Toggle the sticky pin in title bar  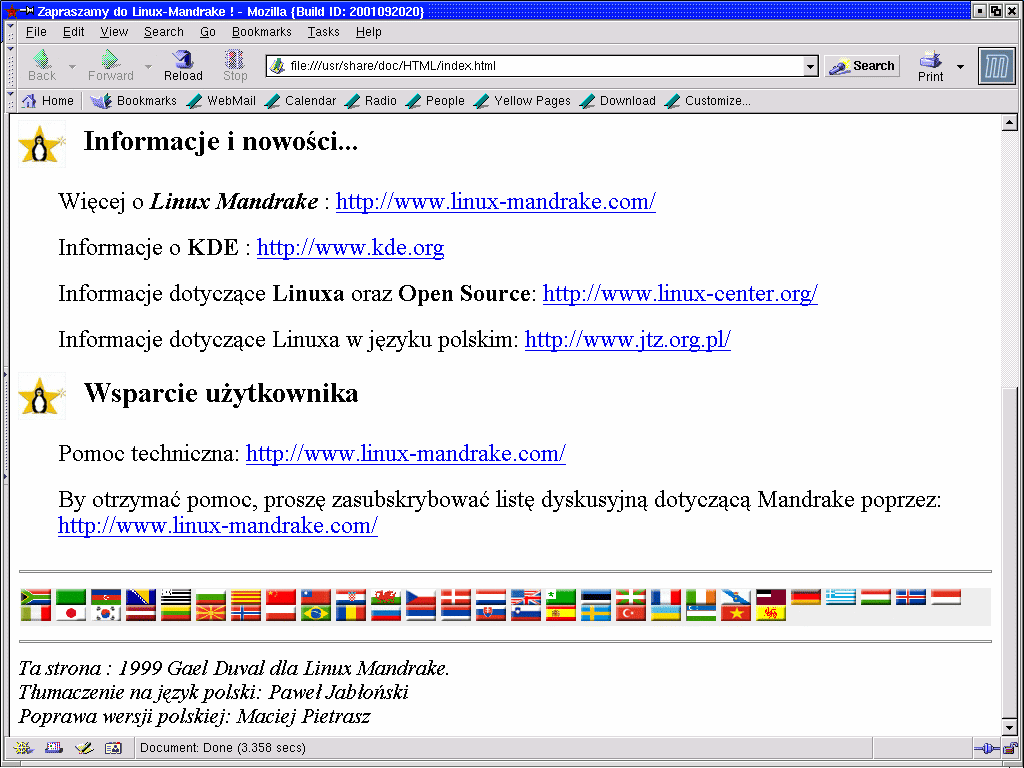coord(27,10)
